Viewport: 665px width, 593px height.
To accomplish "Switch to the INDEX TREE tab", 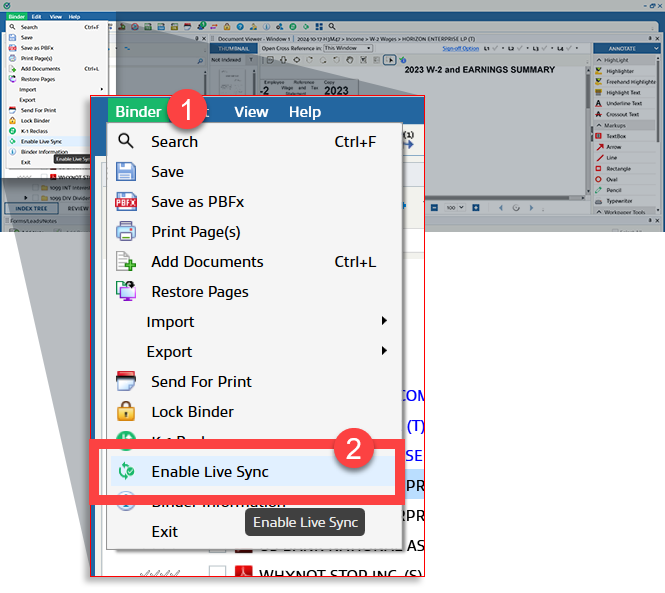I will (31, 208).
